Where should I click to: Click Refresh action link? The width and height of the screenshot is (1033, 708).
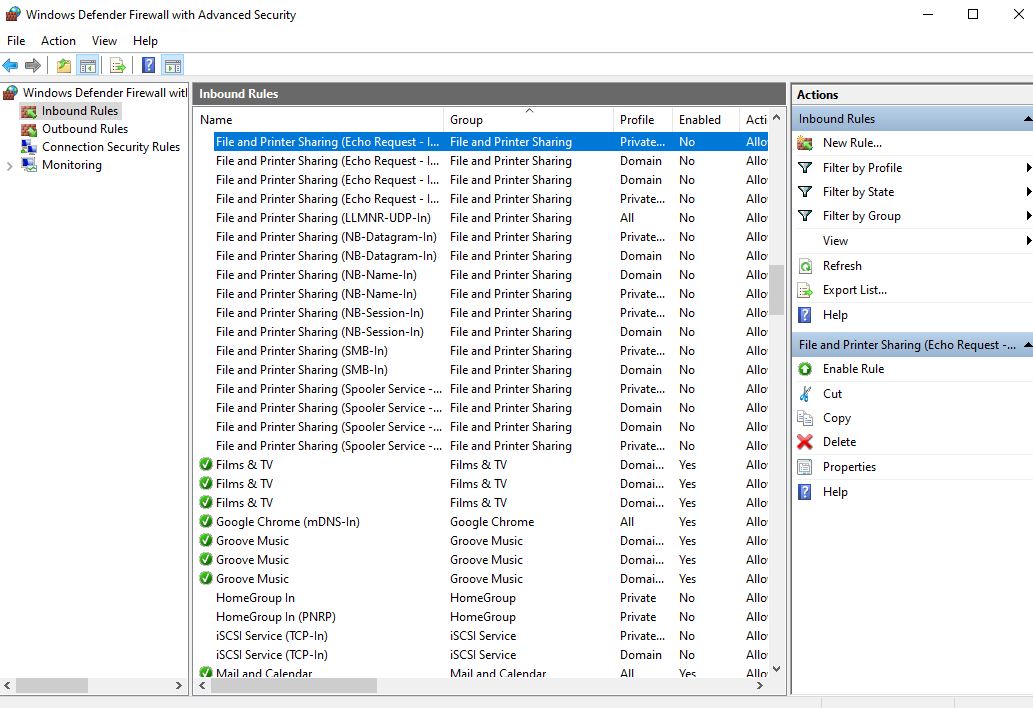(x=842, y=266)
